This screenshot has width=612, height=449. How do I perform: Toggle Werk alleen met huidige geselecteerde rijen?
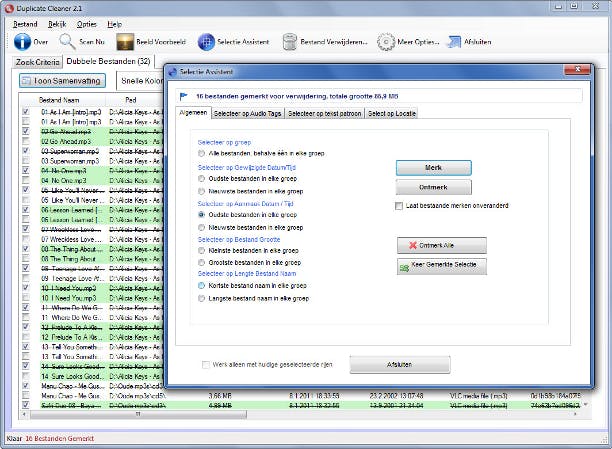[206, 365]
